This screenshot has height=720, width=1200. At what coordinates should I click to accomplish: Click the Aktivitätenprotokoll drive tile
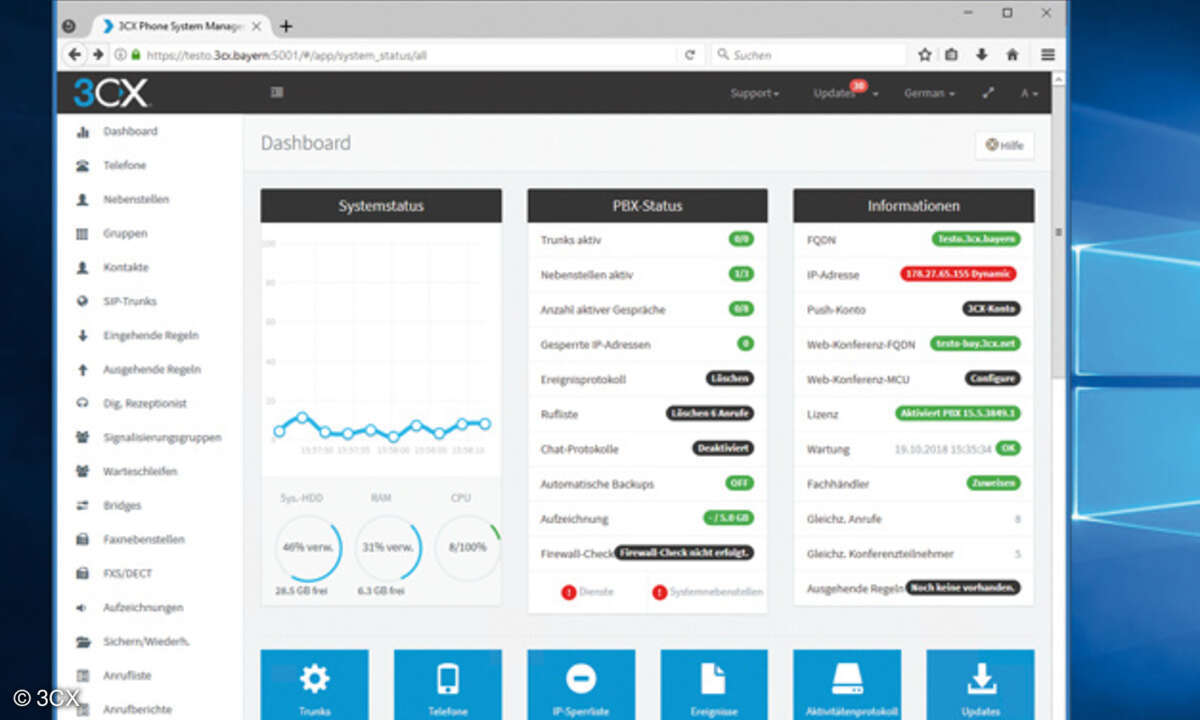tap(847, 685)
